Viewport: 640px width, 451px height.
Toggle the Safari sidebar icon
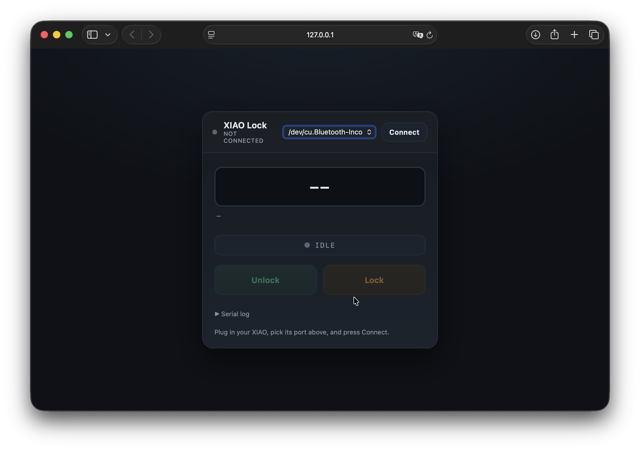(x=92, y=35)
